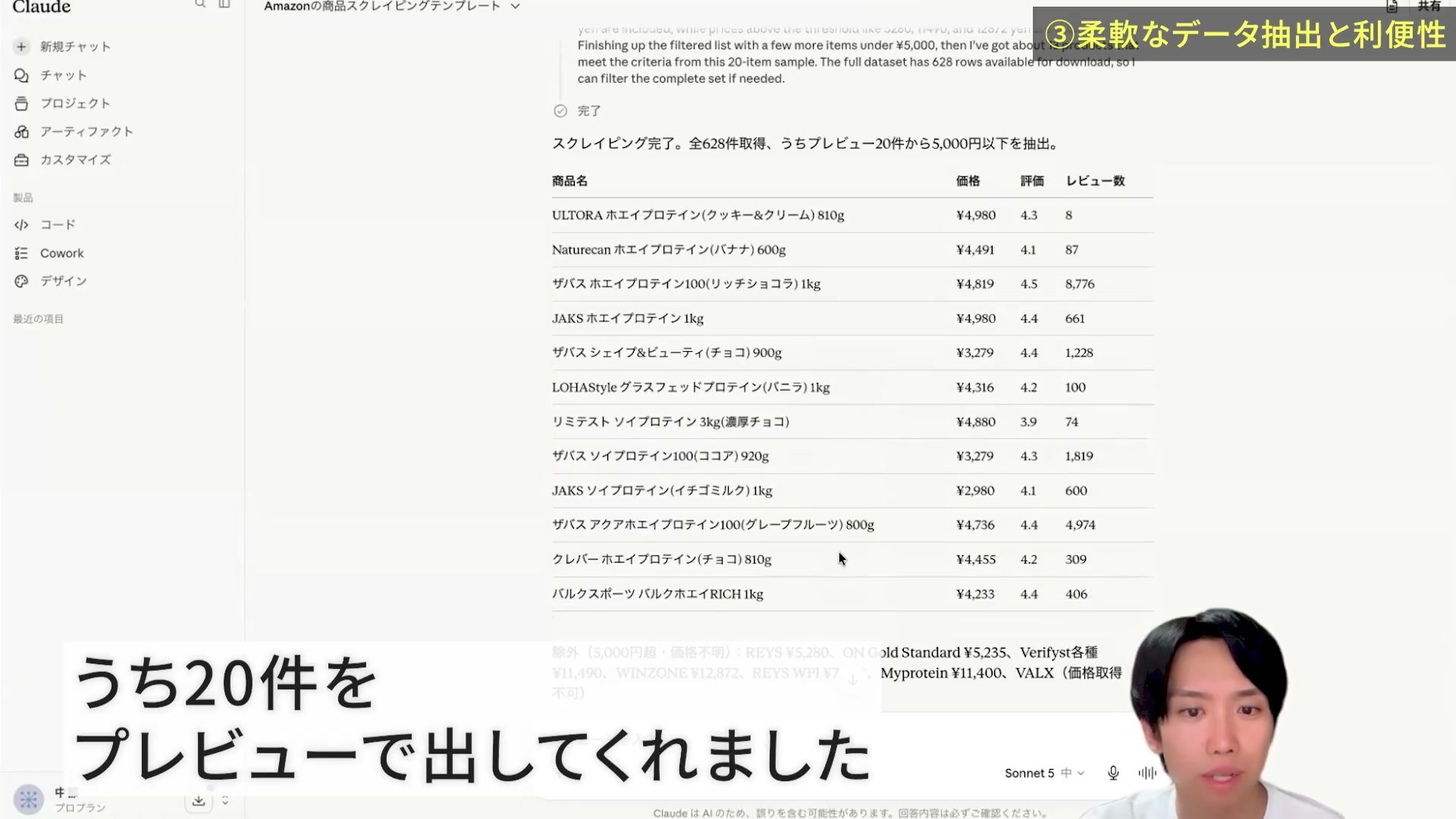This screenshot has width=1456, height=819.
Task: Click the 最近の項目 section label
Action: 38,319
